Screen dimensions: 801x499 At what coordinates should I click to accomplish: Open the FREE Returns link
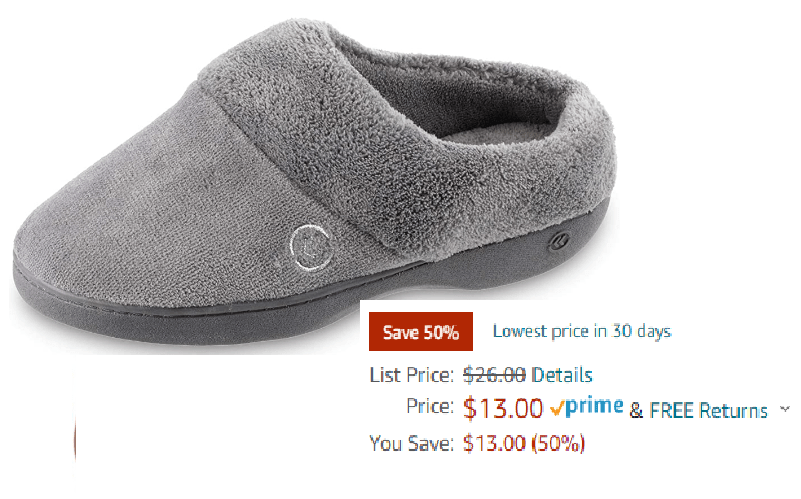coord(709,411)
